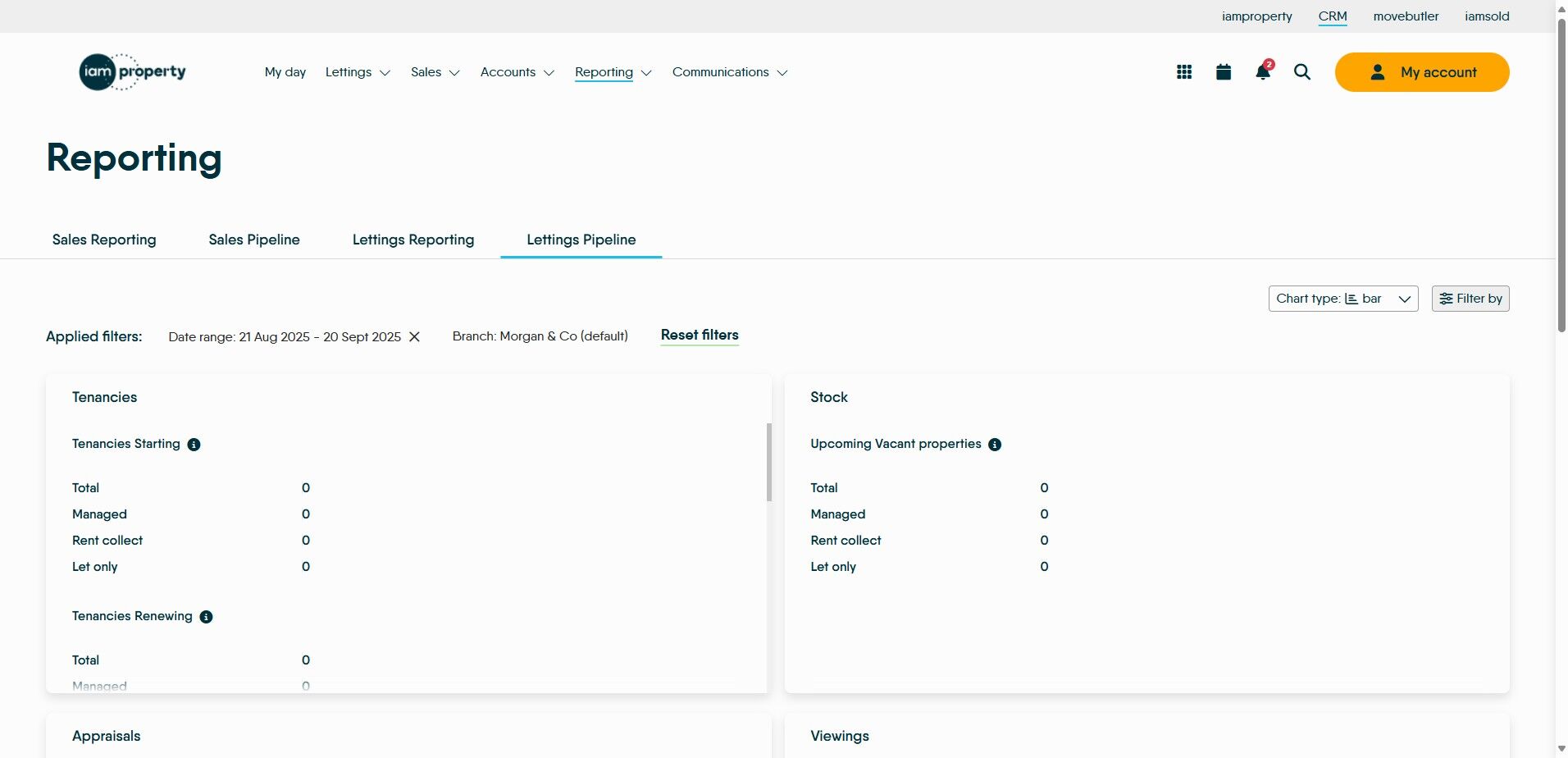
Task: Open the movebutler top link
Action: [x=1406, y=16]
